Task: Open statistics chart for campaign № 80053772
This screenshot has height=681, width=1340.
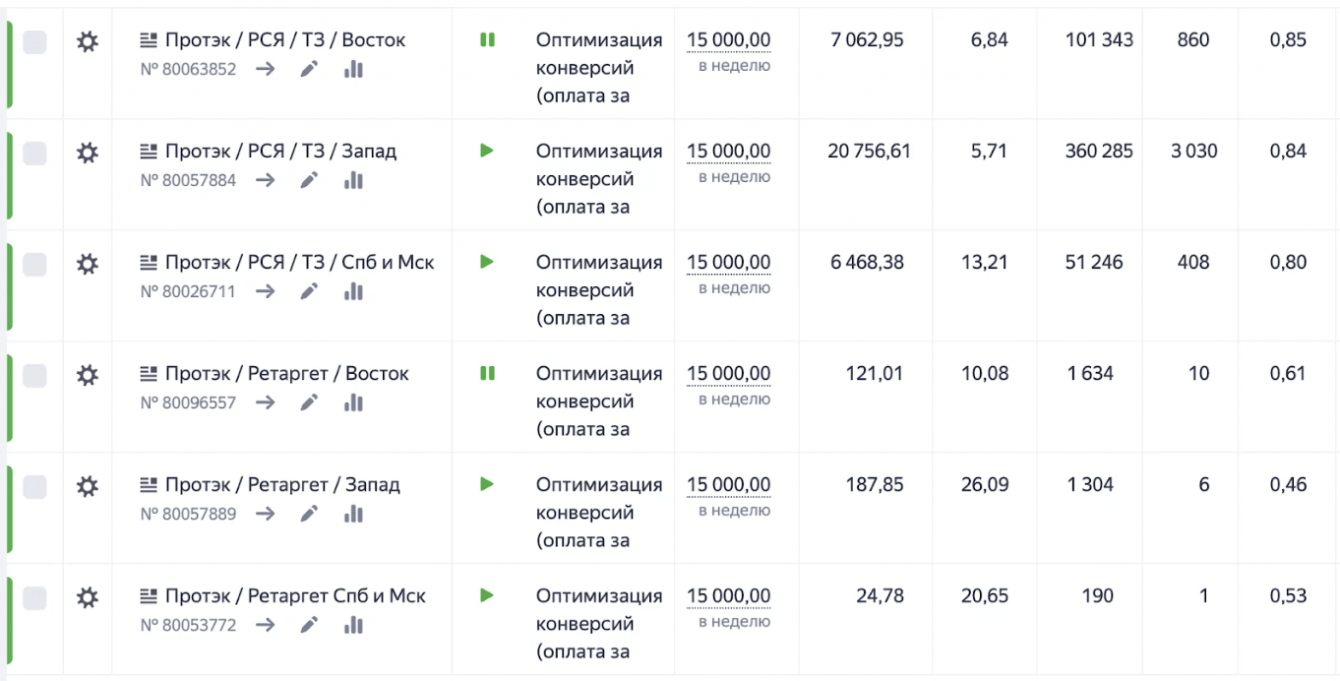Action: coord(353,625)
